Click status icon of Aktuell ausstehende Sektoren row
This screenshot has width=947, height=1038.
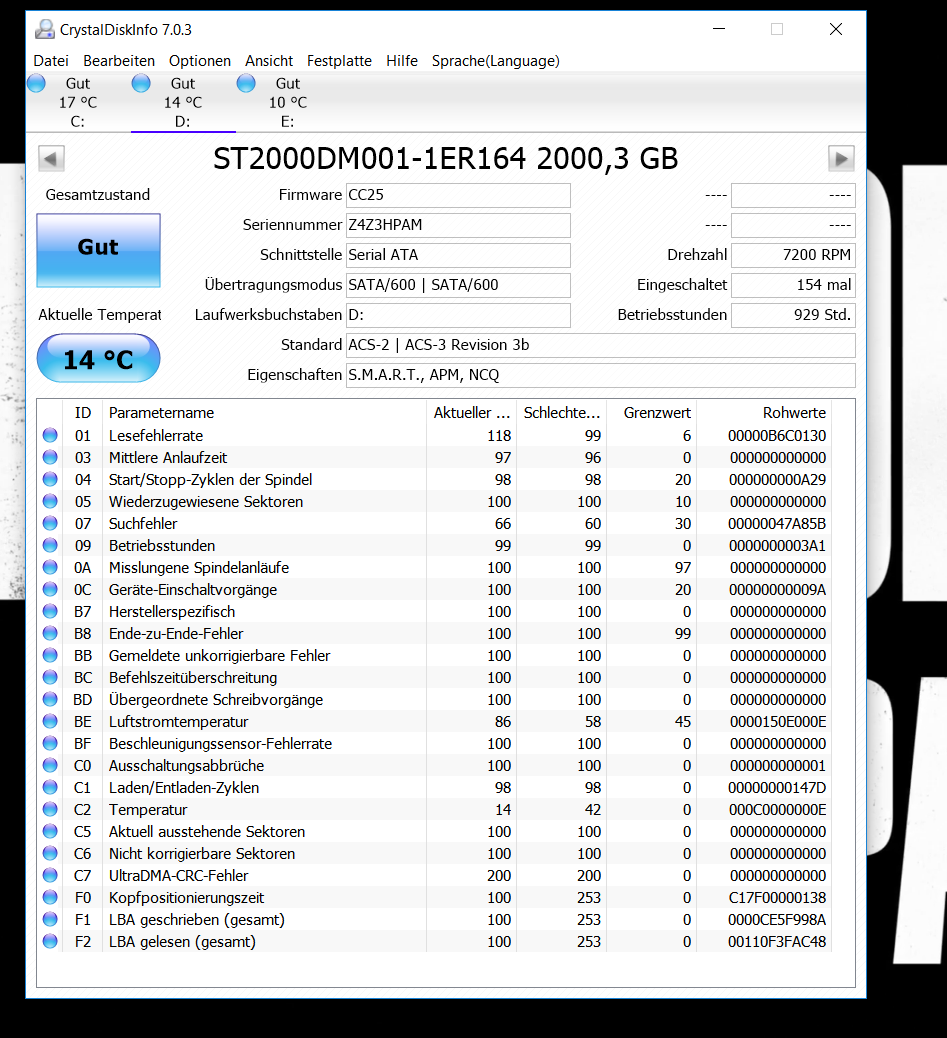coord(50,831)
